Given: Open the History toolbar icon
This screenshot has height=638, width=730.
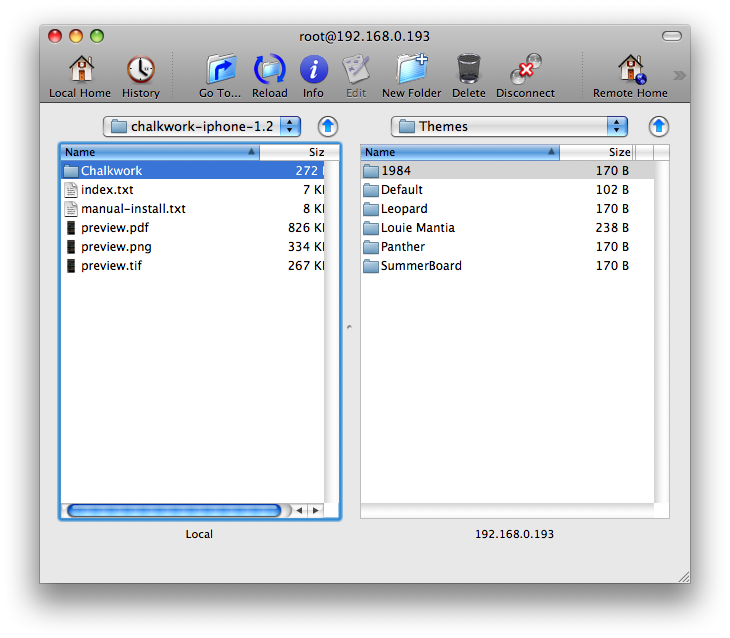Looking at the screenshot, I should pos(140,70).
